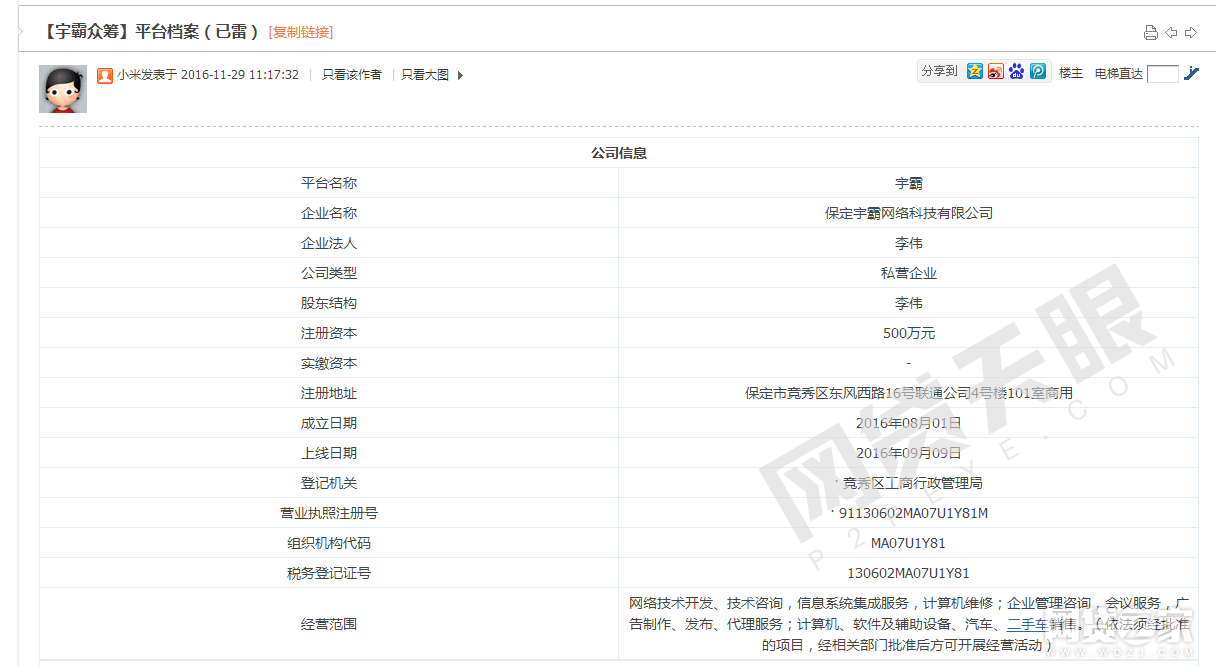Click the 成立日期 row label

pyautogui.click(x=329, y=423)
